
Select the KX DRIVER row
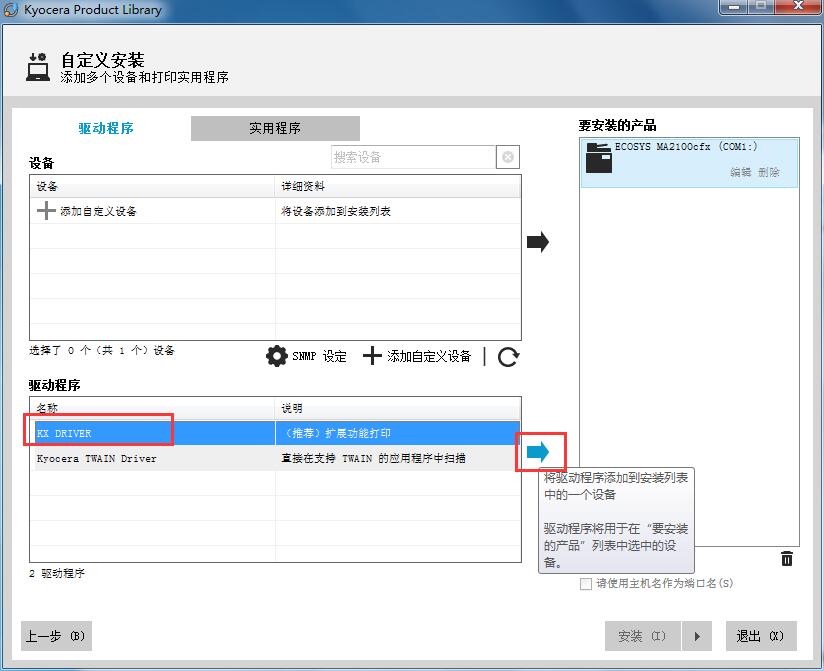pos(275,433)
